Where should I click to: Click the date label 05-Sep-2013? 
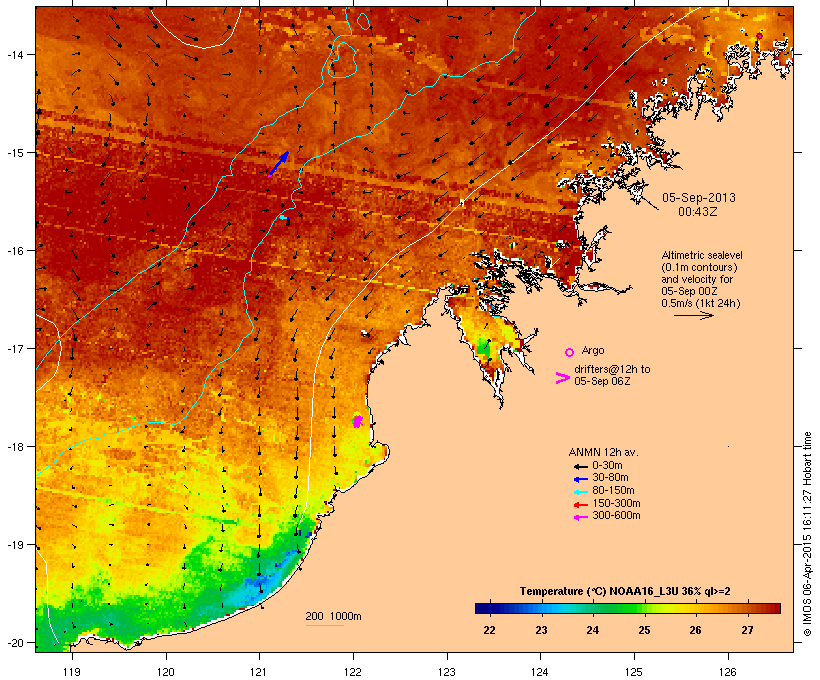[699, 198]
